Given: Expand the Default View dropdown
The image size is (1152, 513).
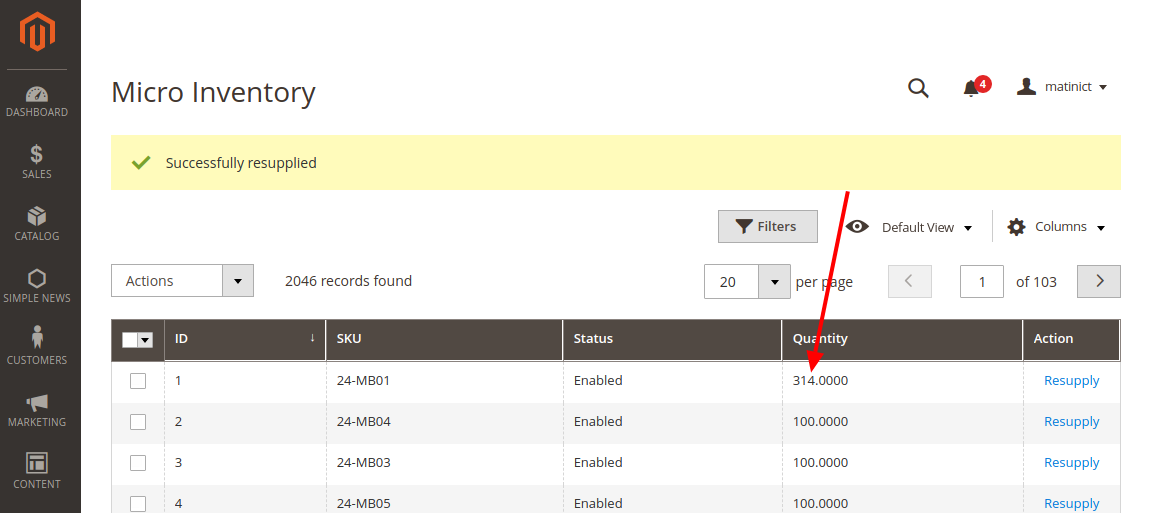Looking at the screenshot, I should tap(909, 228).
